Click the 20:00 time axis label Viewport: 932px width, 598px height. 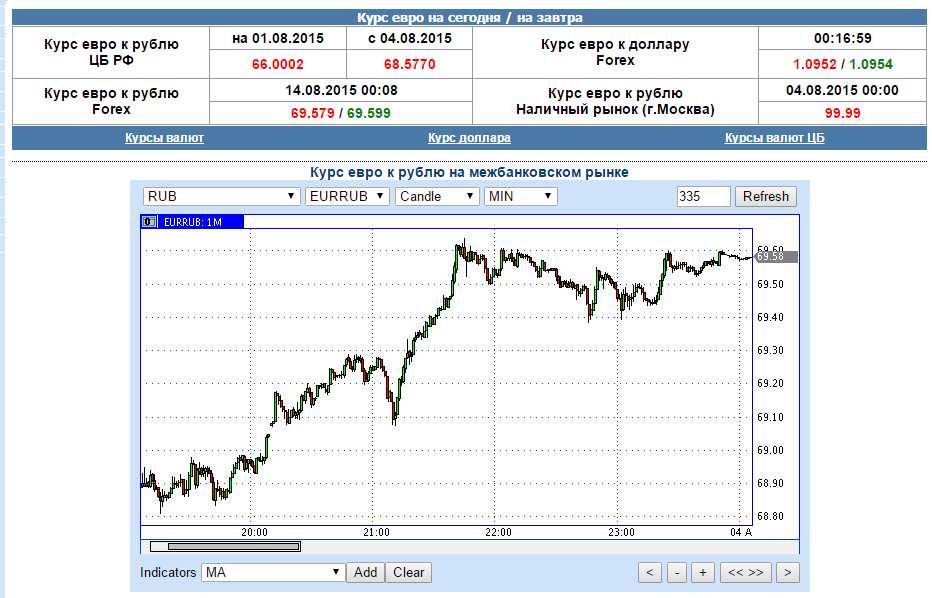pyautogui.click(x=254, y=532)
